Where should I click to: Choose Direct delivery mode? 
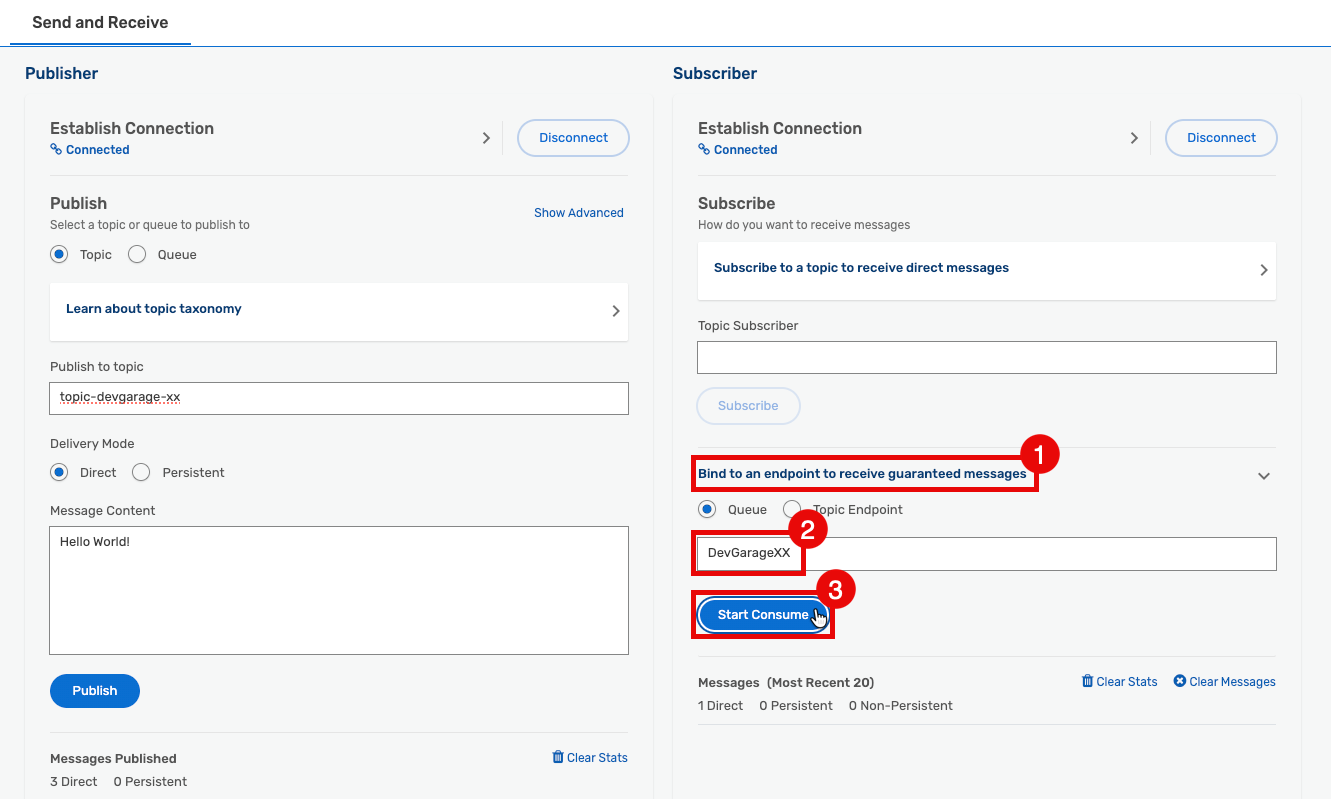point(59,472)
